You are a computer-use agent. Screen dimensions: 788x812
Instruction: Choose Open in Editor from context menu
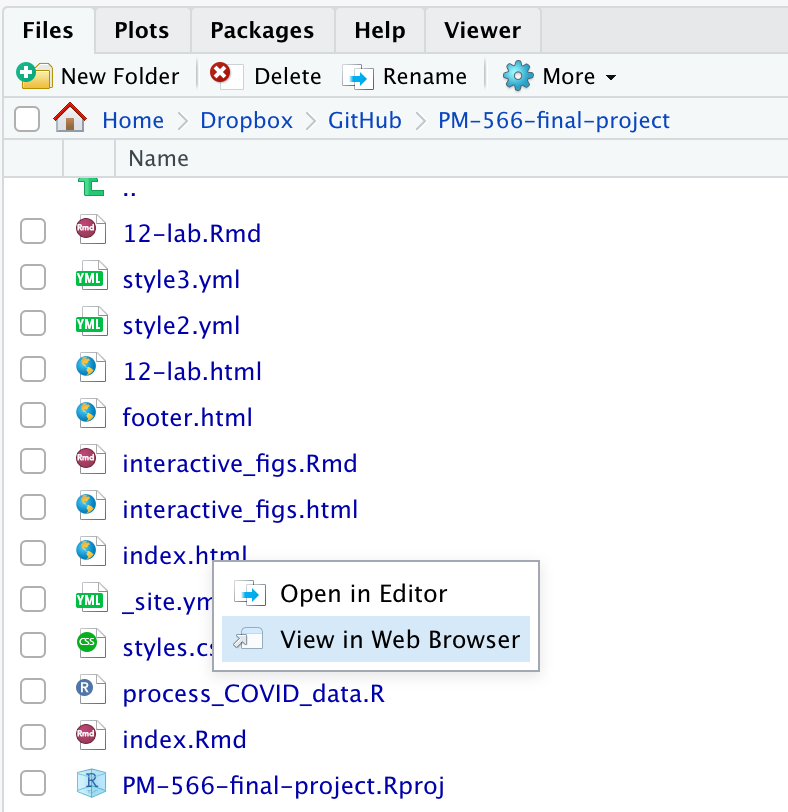376,593
